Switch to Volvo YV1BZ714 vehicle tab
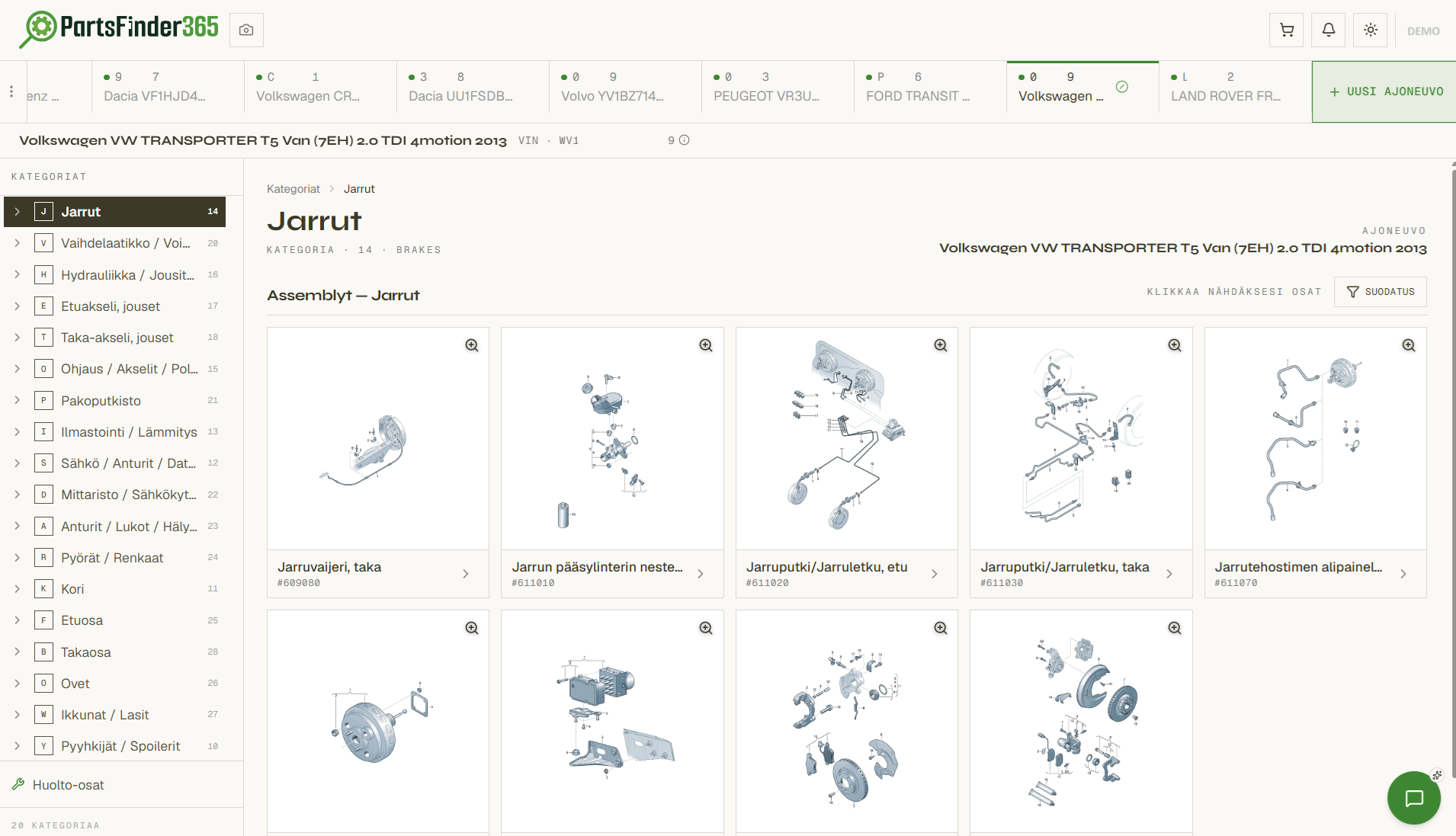Screen dimensions: 1456x836 click(625, 87)
